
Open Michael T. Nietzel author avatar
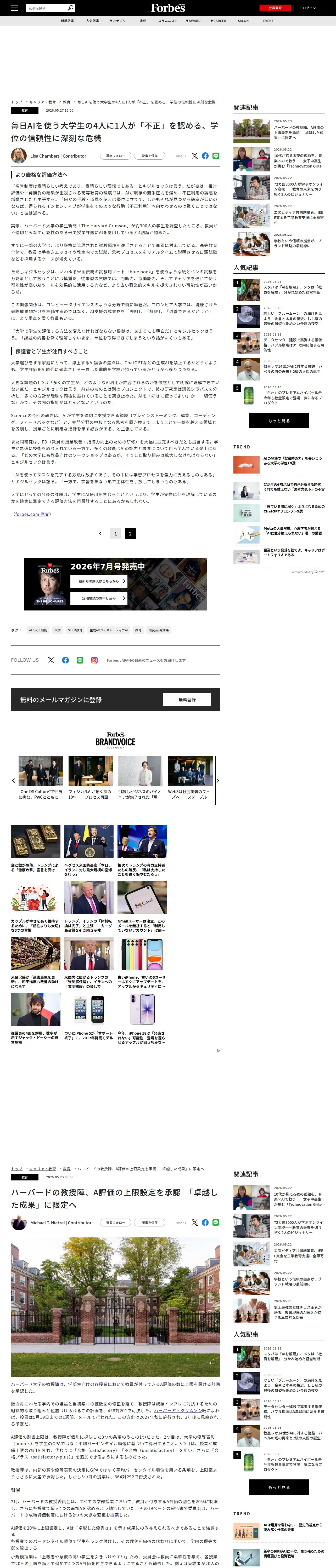click(19, 1222)
